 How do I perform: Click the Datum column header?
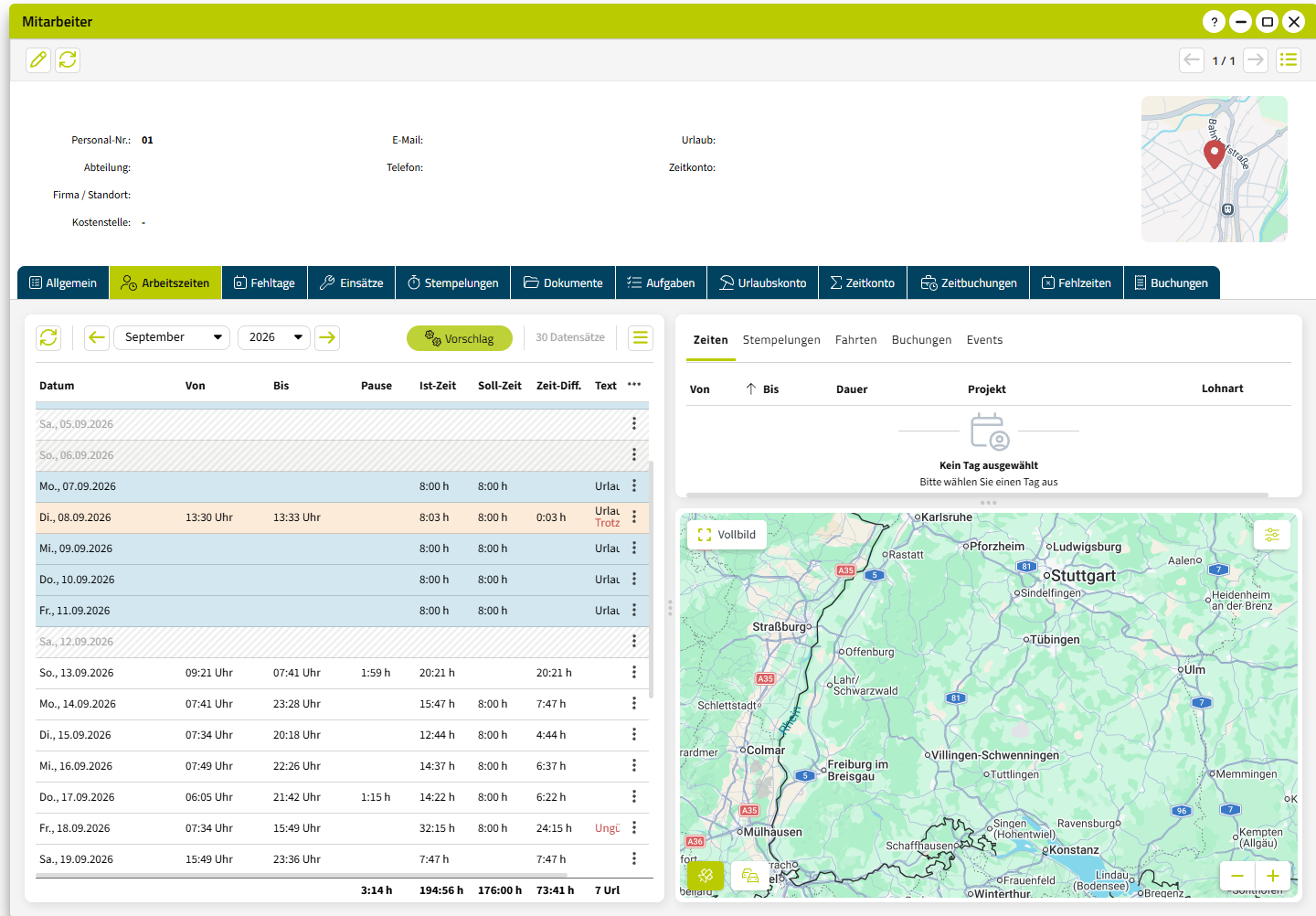[57, 386]
